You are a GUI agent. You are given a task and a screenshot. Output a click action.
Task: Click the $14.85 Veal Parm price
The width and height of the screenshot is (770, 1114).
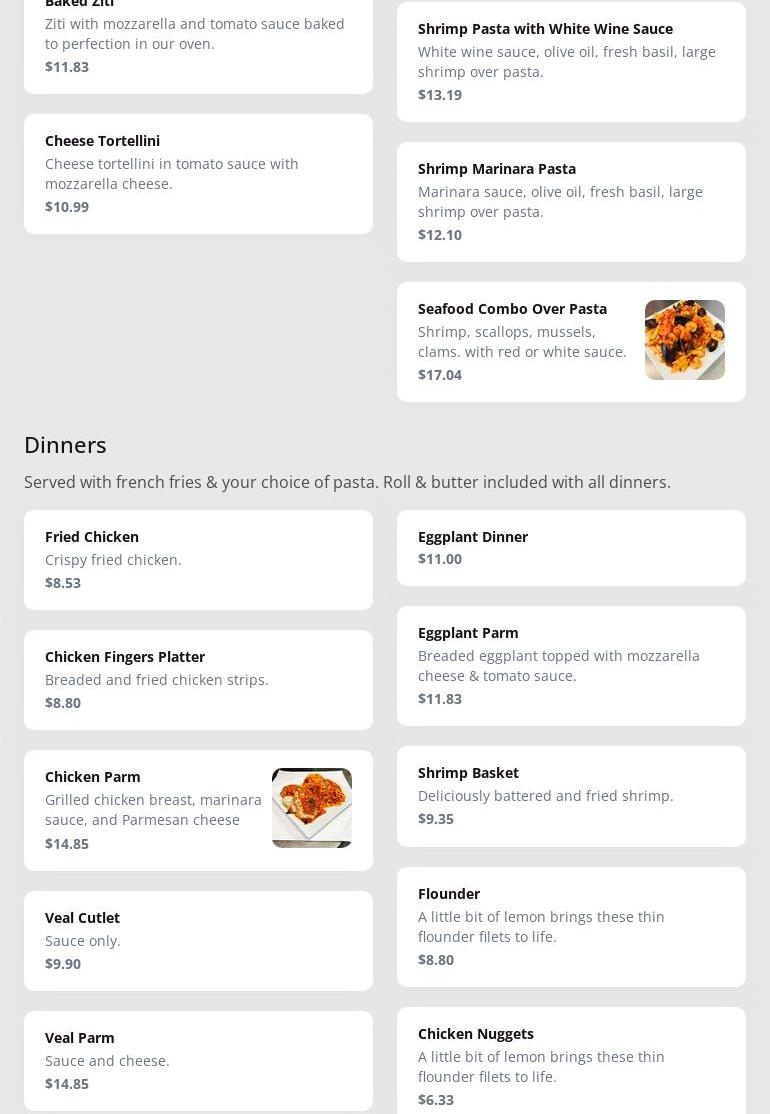point(67,1084)
